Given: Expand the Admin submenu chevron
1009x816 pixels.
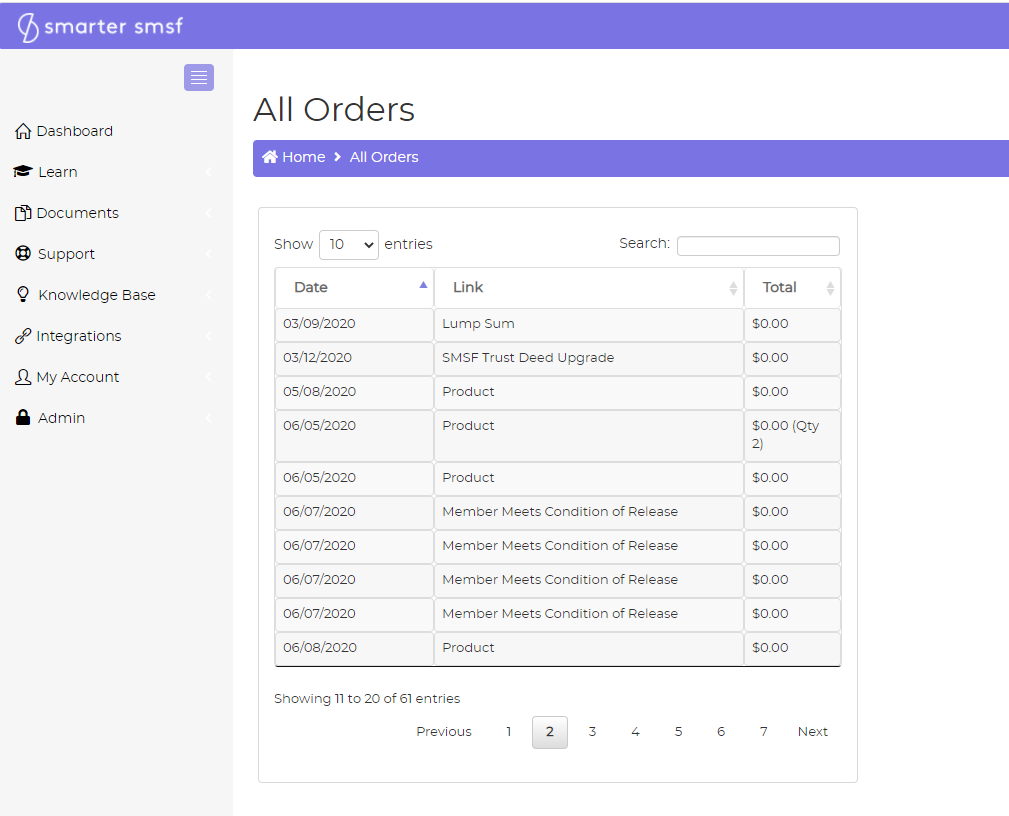Looking at the screenshot, I should pos(208,418).
